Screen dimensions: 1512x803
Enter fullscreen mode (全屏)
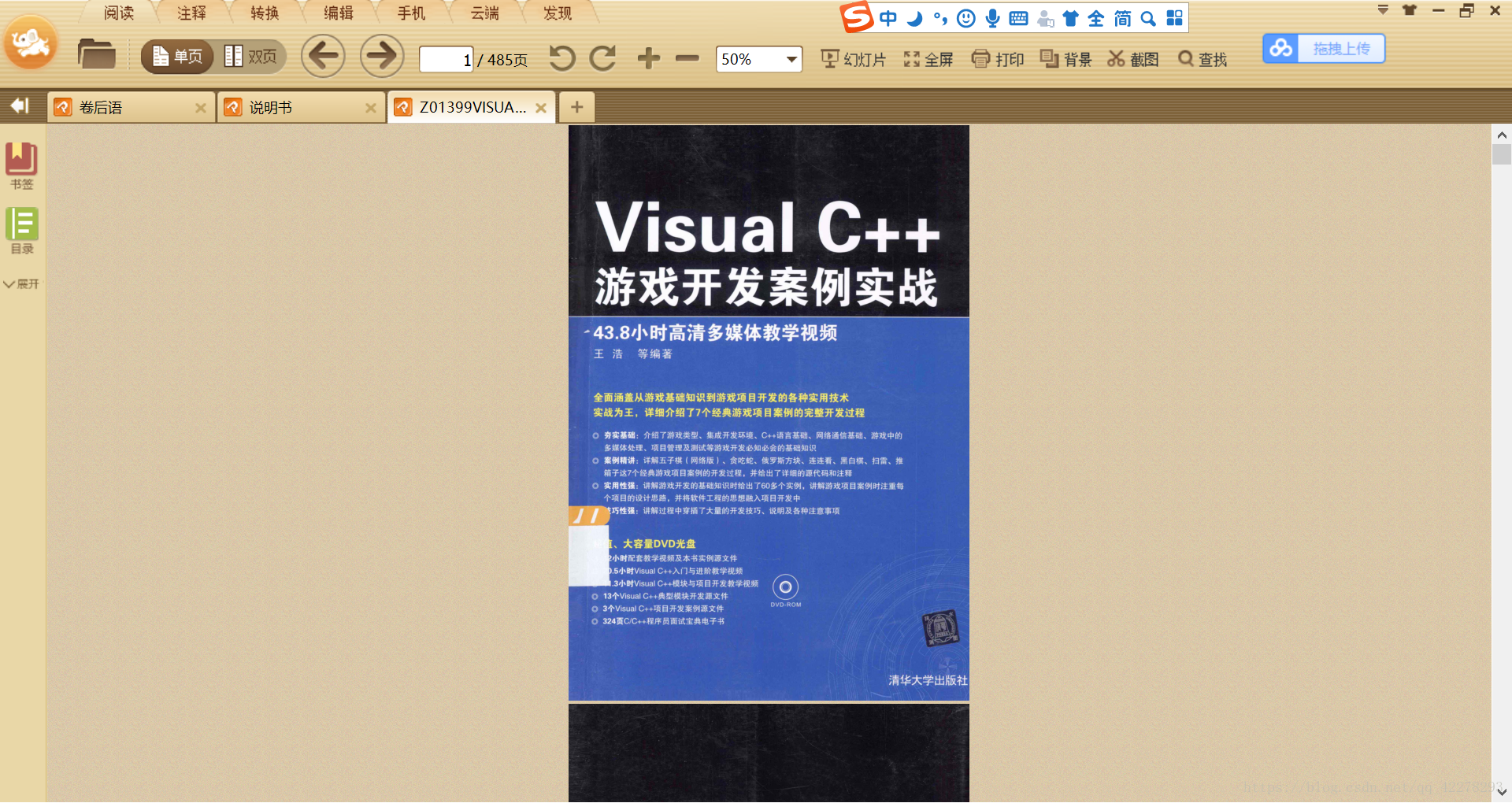tap(928, 59)
